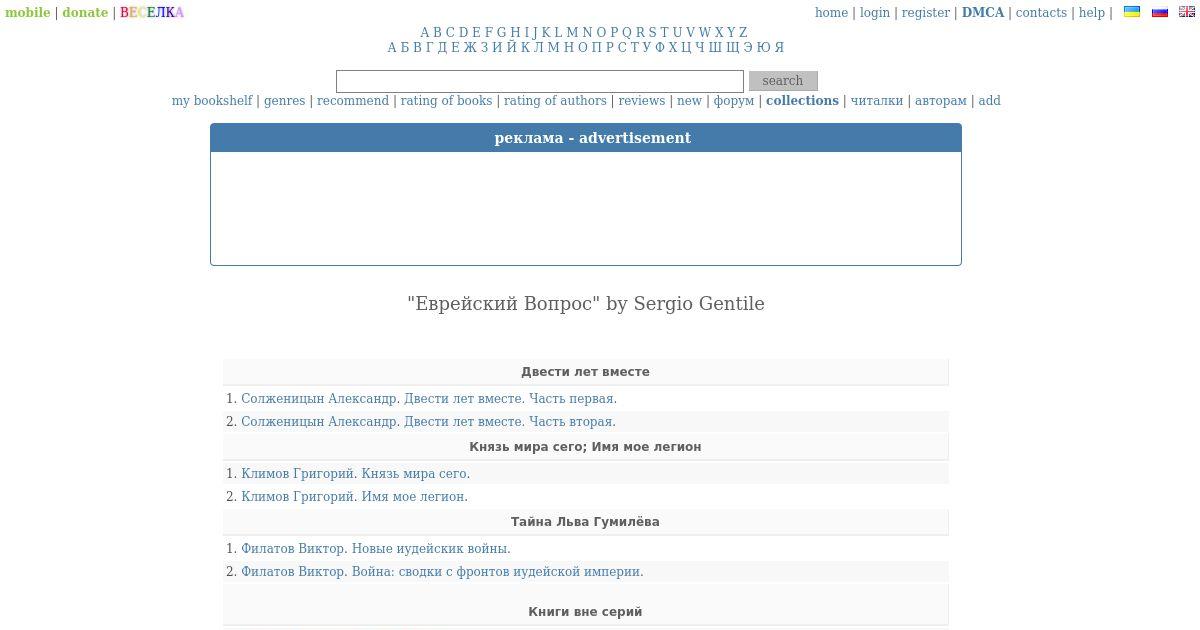Open the DMCA page

(983, 13)
